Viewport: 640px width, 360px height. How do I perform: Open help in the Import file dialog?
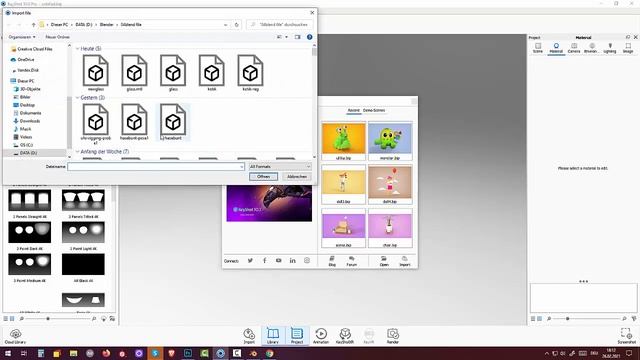click(x=310, y=37)
